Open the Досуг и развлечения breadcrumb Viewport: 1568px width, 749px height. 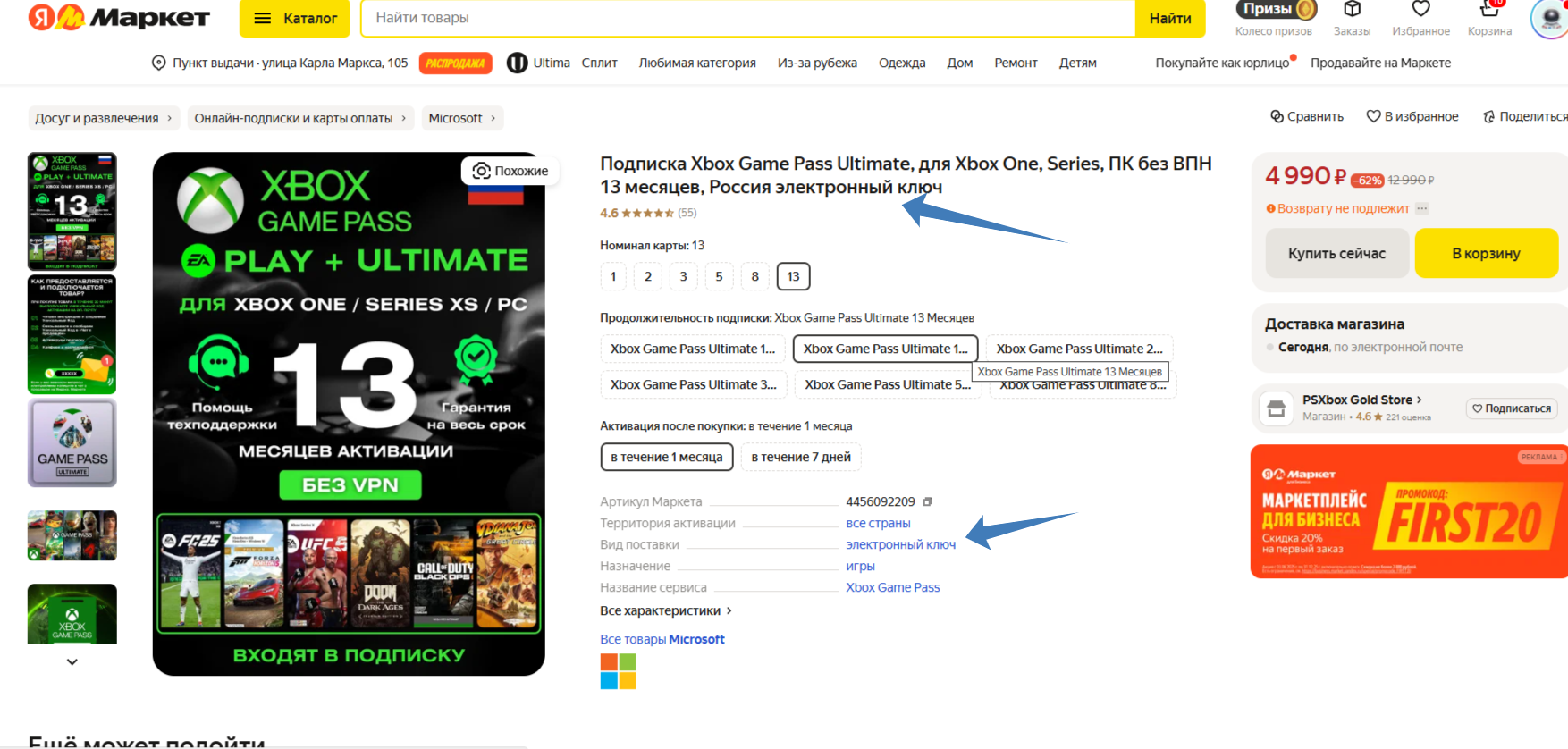(x=104, y=118)
